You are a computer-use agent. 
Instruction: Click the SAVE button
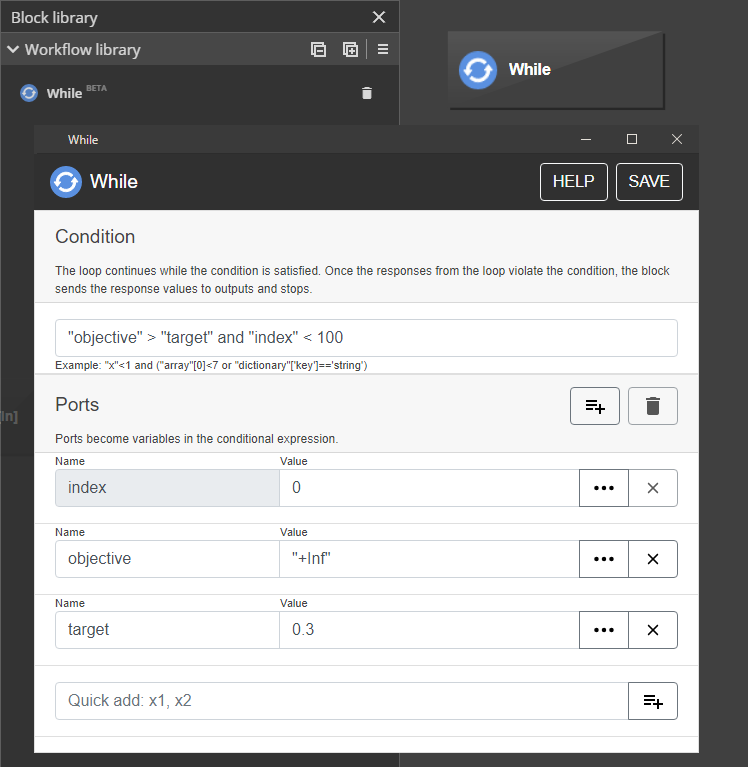tap(649, 182)
